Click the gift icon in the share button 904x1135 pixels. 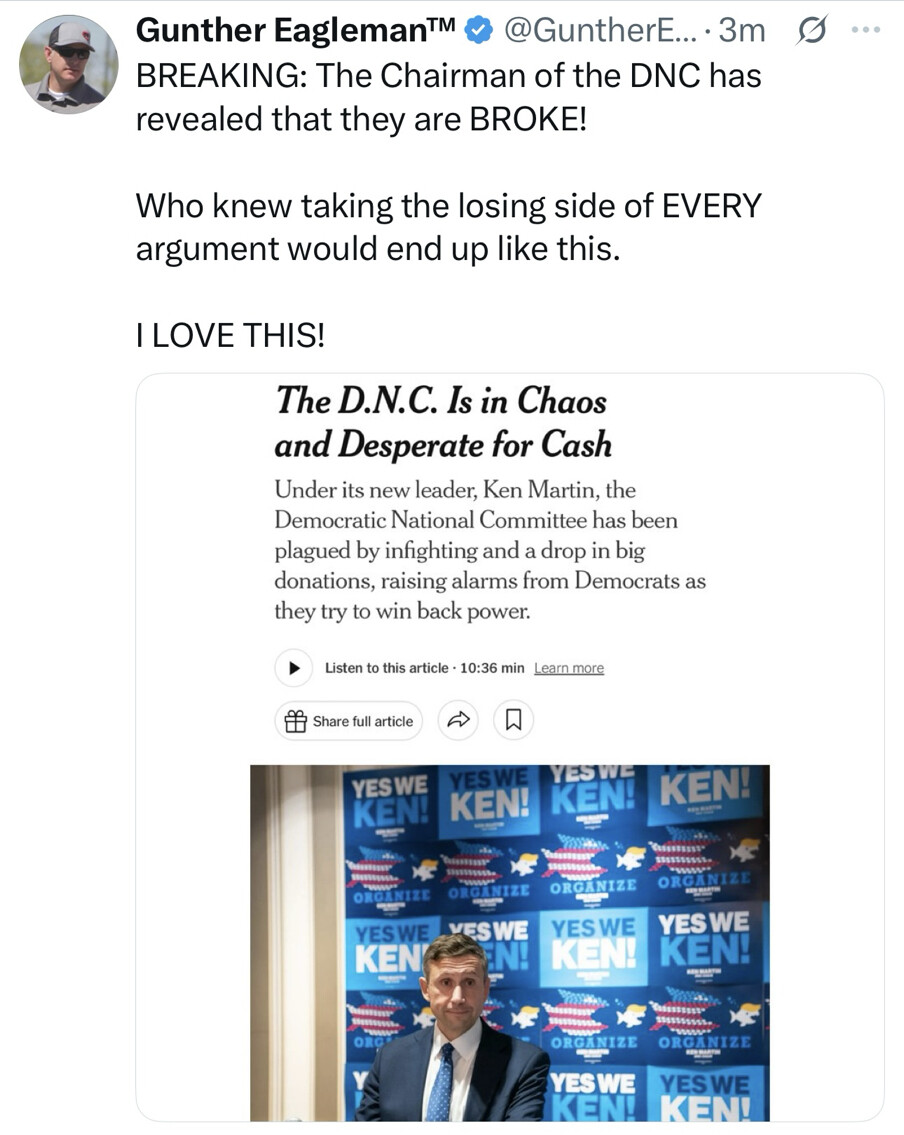point(295,721)
